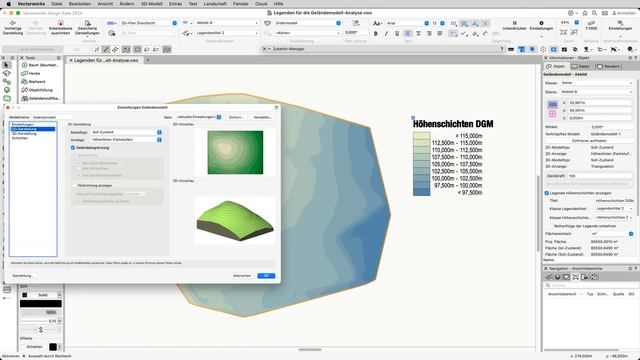Open the Arial font name dropdown

pos(407,23)
